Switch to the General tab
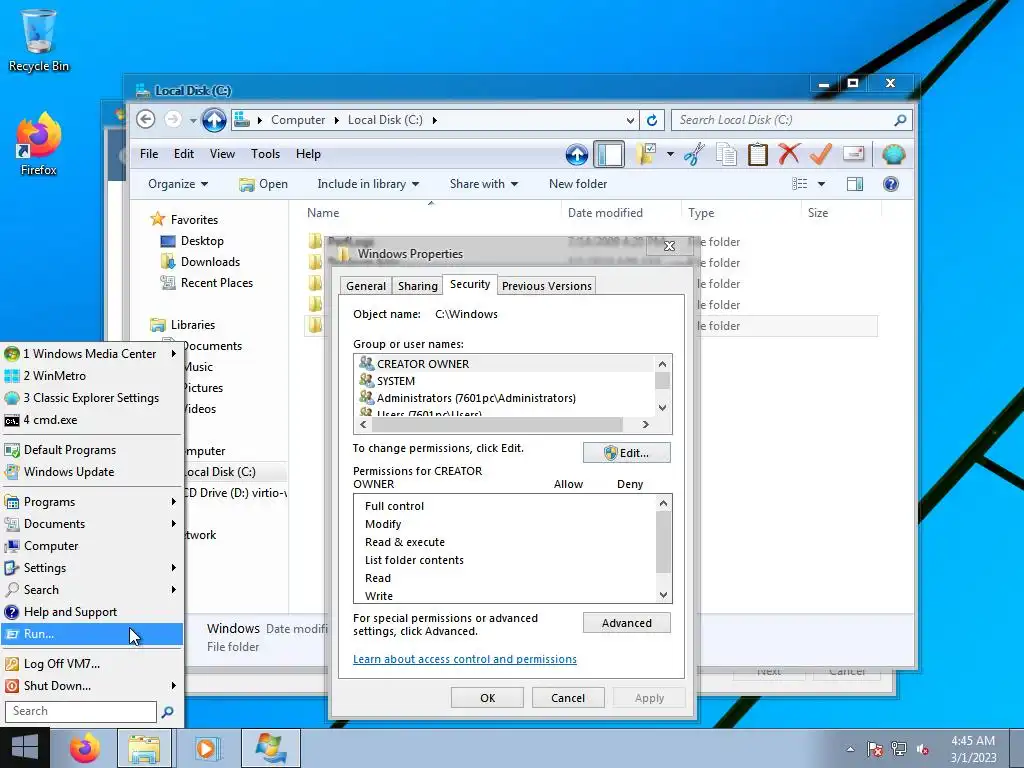Image resolution: width=1024 pixels, height=768 pixels. (x=366, y=286)
